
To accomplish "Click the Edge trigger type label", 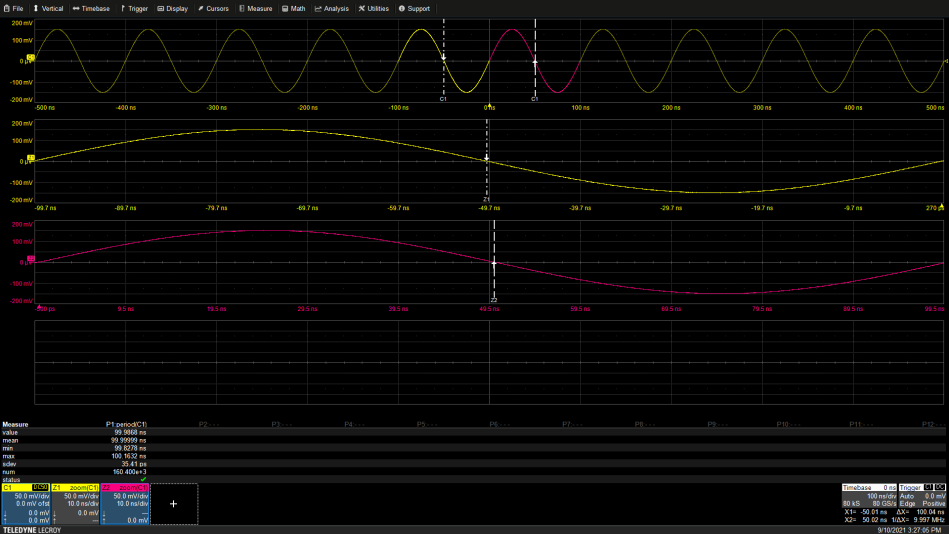I will point(907,504).
